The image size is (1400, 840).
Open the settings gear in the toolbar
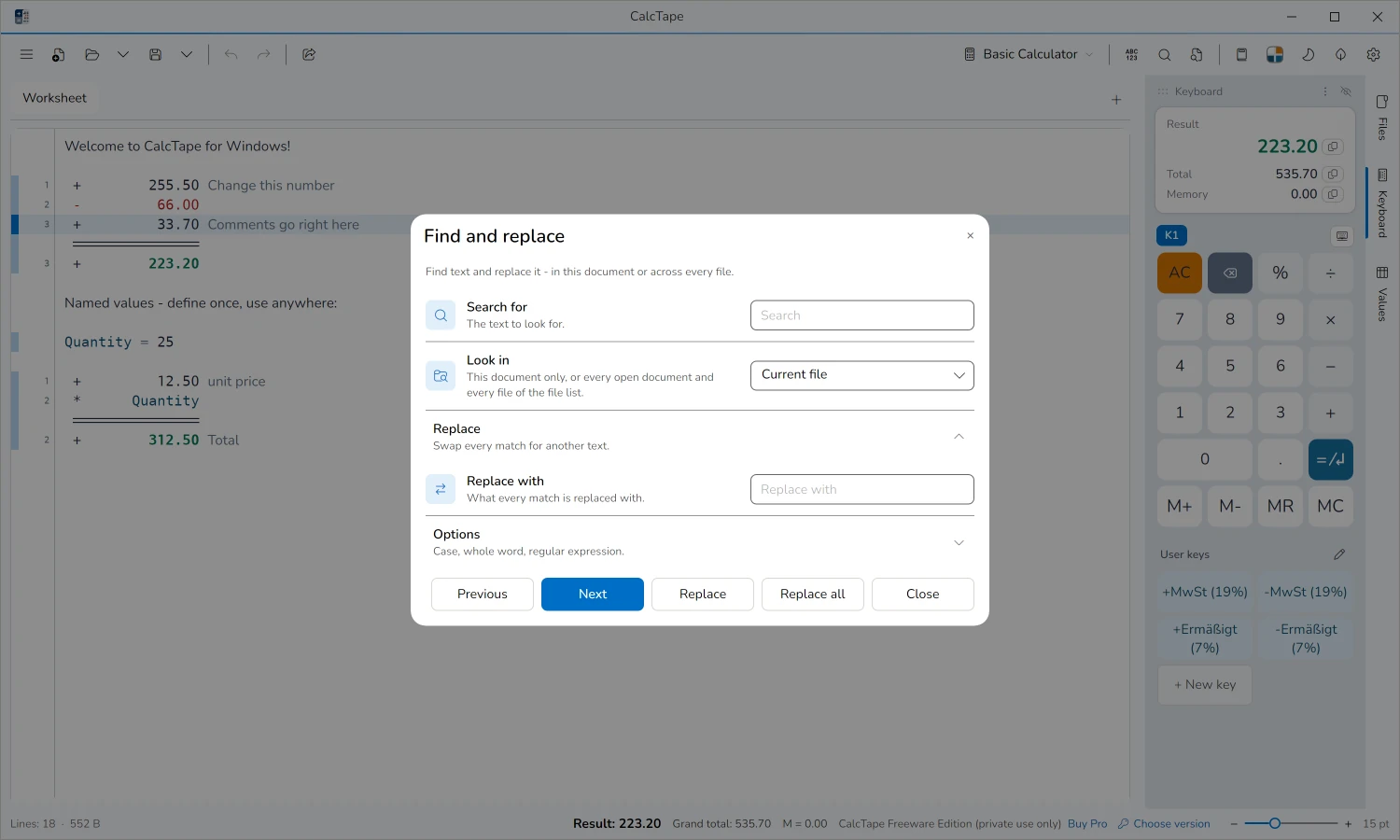click(1373, 55)
